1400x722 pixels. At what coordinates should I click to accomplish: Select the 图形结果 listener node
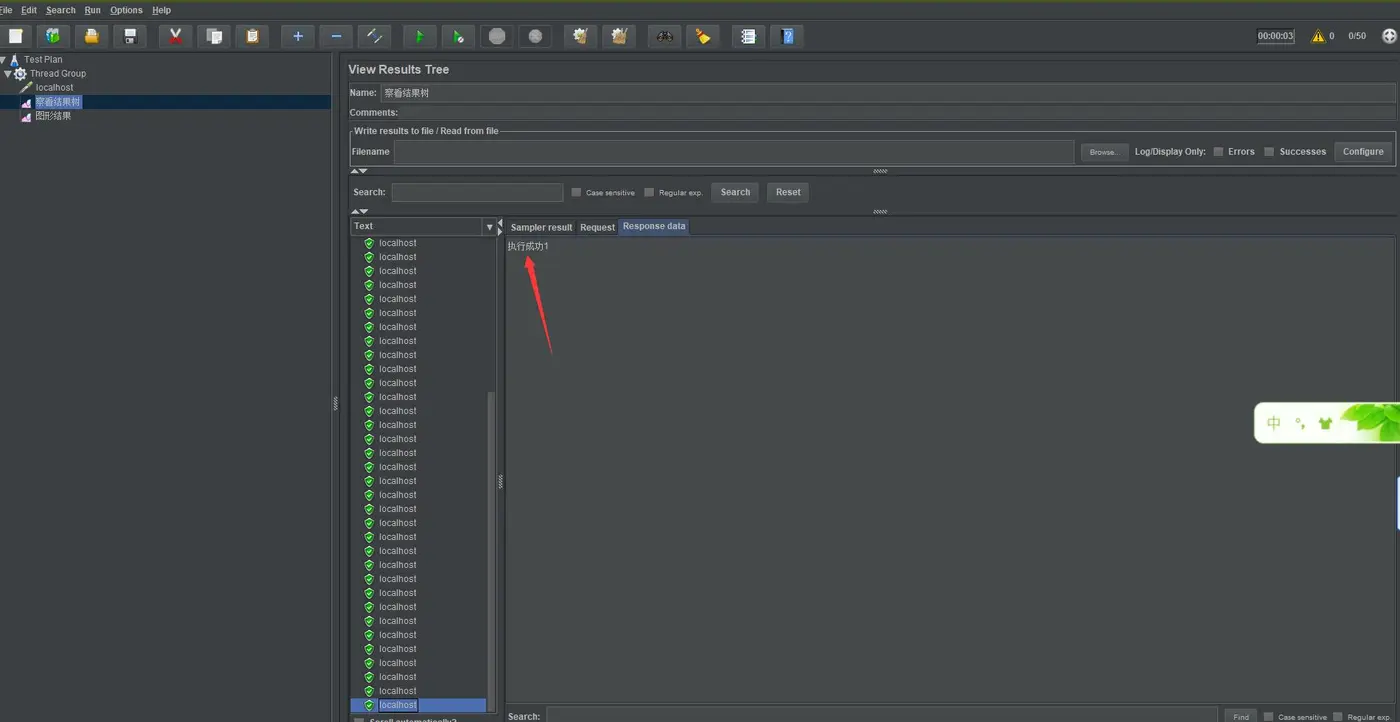(x=53, y=116)
